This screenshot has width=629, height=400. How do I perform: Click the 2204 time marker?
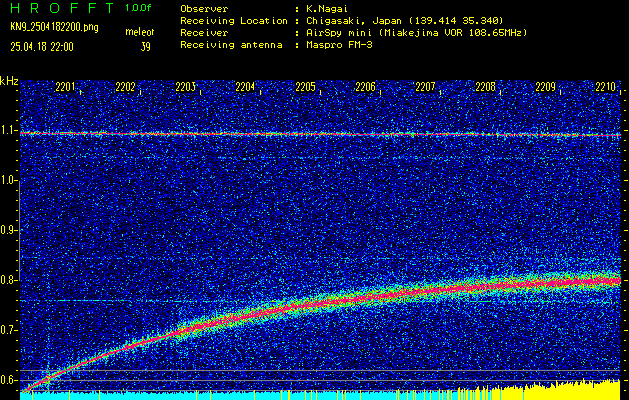pos(245,87)
